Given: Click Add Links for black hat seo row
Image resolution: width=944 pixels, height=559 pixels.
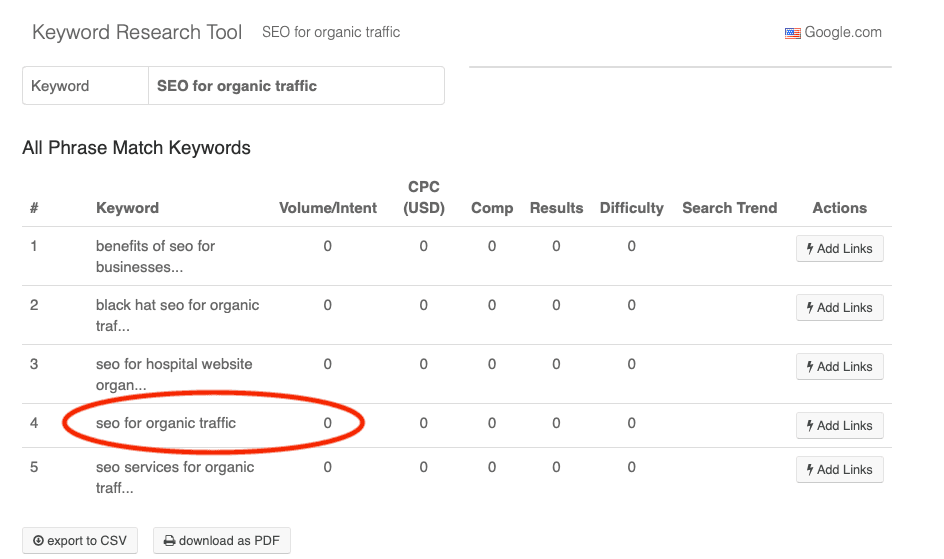Looking at the screenshot, I should click(x=839, y=308).
